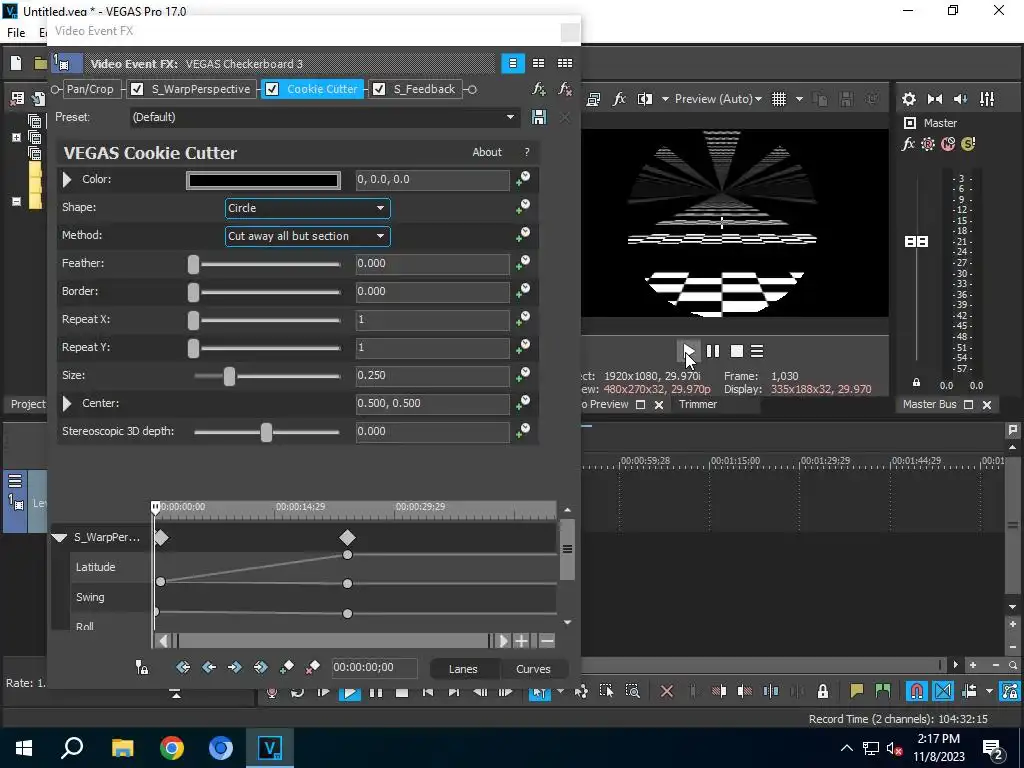Open Google Chrome from the taskbar
Image resolution: width=1024 pixels, height=768 pixels.
tap(172, 748)
